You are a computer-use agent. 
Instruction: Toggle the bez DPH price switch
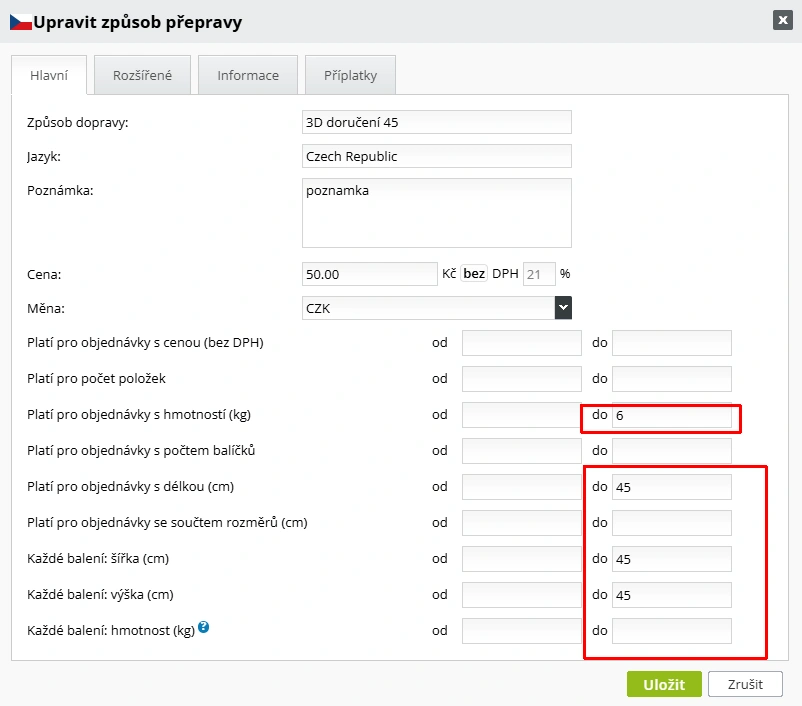(474, 274)
